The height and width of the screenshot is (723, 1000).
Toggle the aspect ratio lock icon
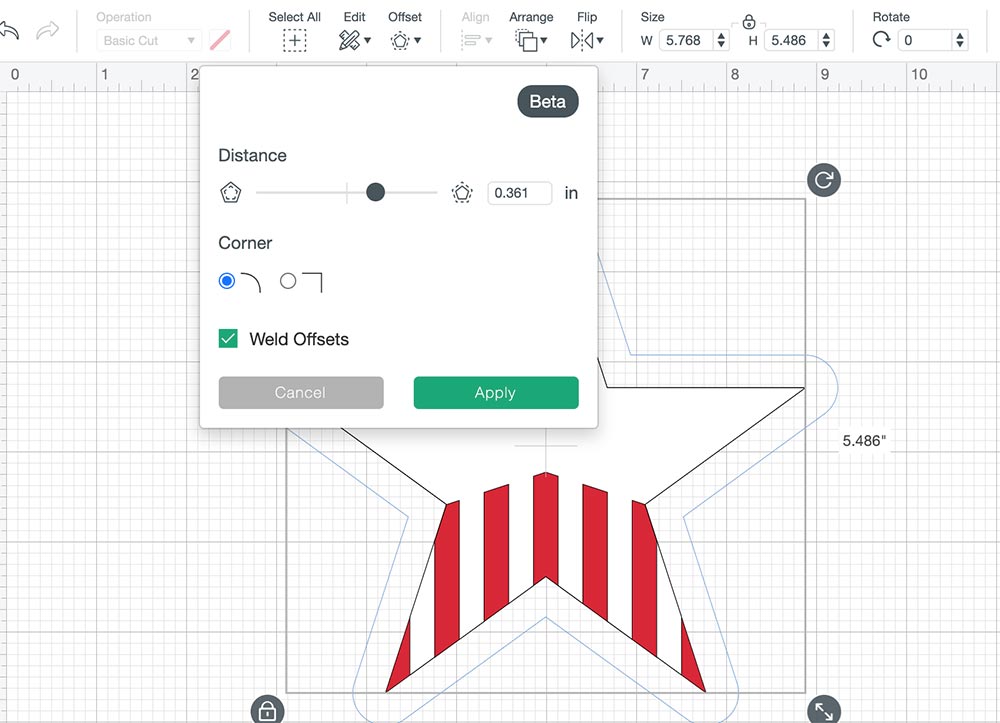749,22
